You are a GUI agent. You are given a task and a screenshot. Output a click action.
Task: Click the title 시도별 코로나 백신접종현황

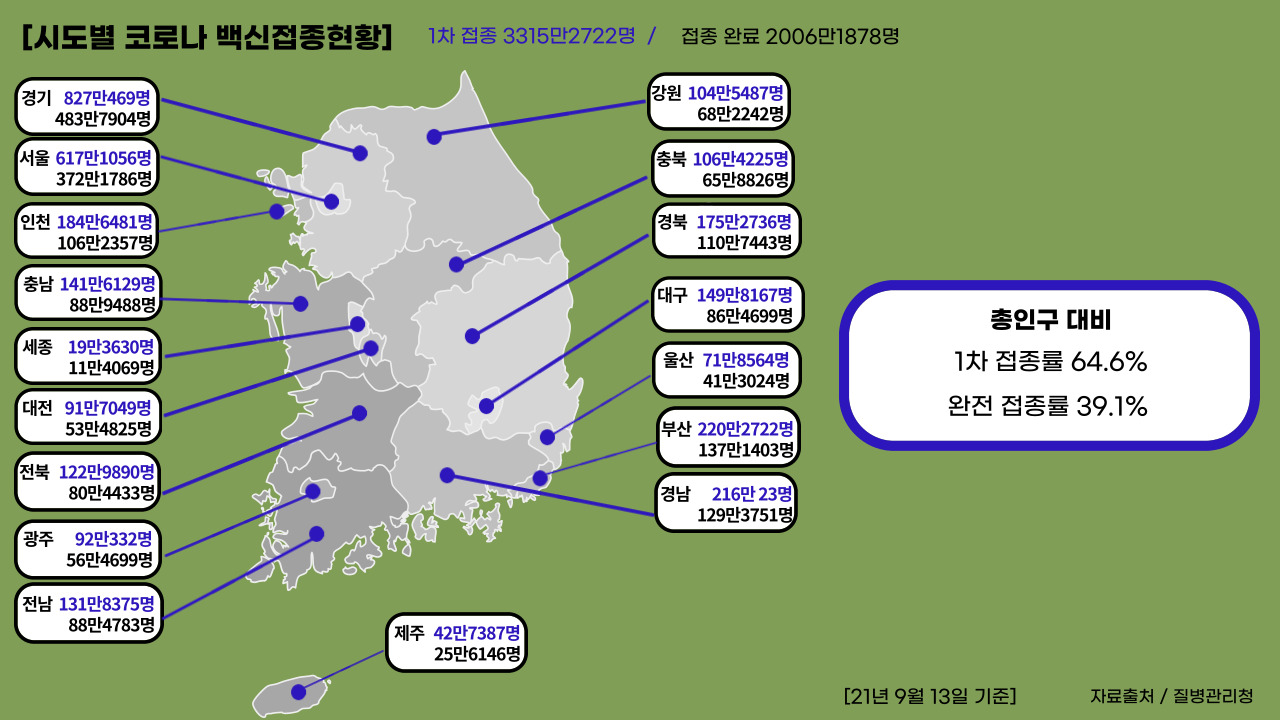click(207, 36)
